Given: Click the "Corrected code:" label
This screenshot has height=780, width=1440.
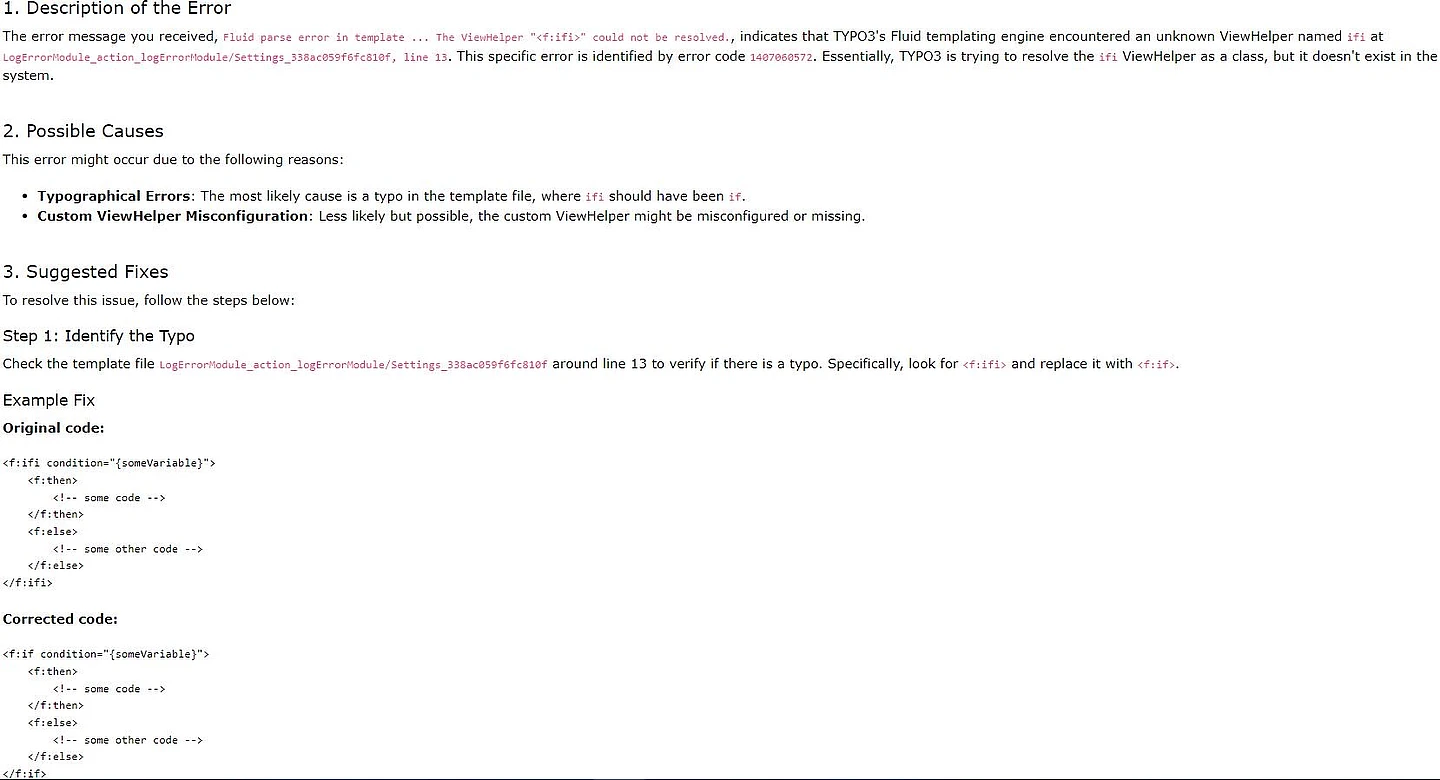Looking at the screenshot, I should tap(60, 619).
